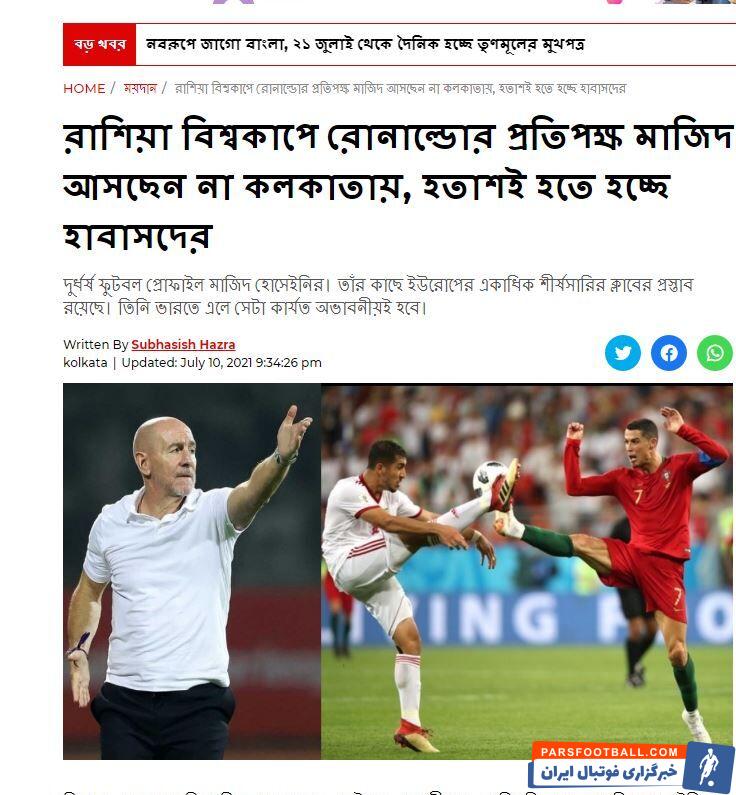Share the article on Twitter
Image resolution: width=736 pixels, height=795 pixels.
[622, 352]
